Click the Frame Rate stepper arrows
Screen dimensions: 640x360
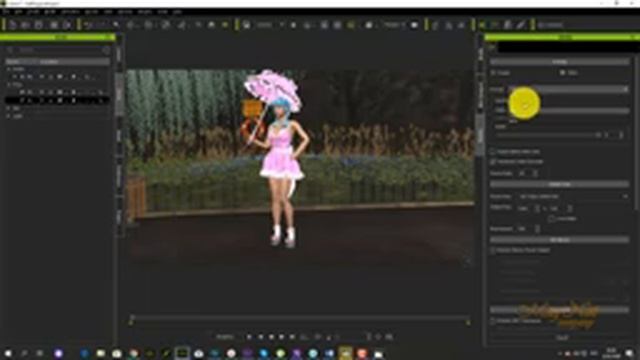click(x=535, y=173)
